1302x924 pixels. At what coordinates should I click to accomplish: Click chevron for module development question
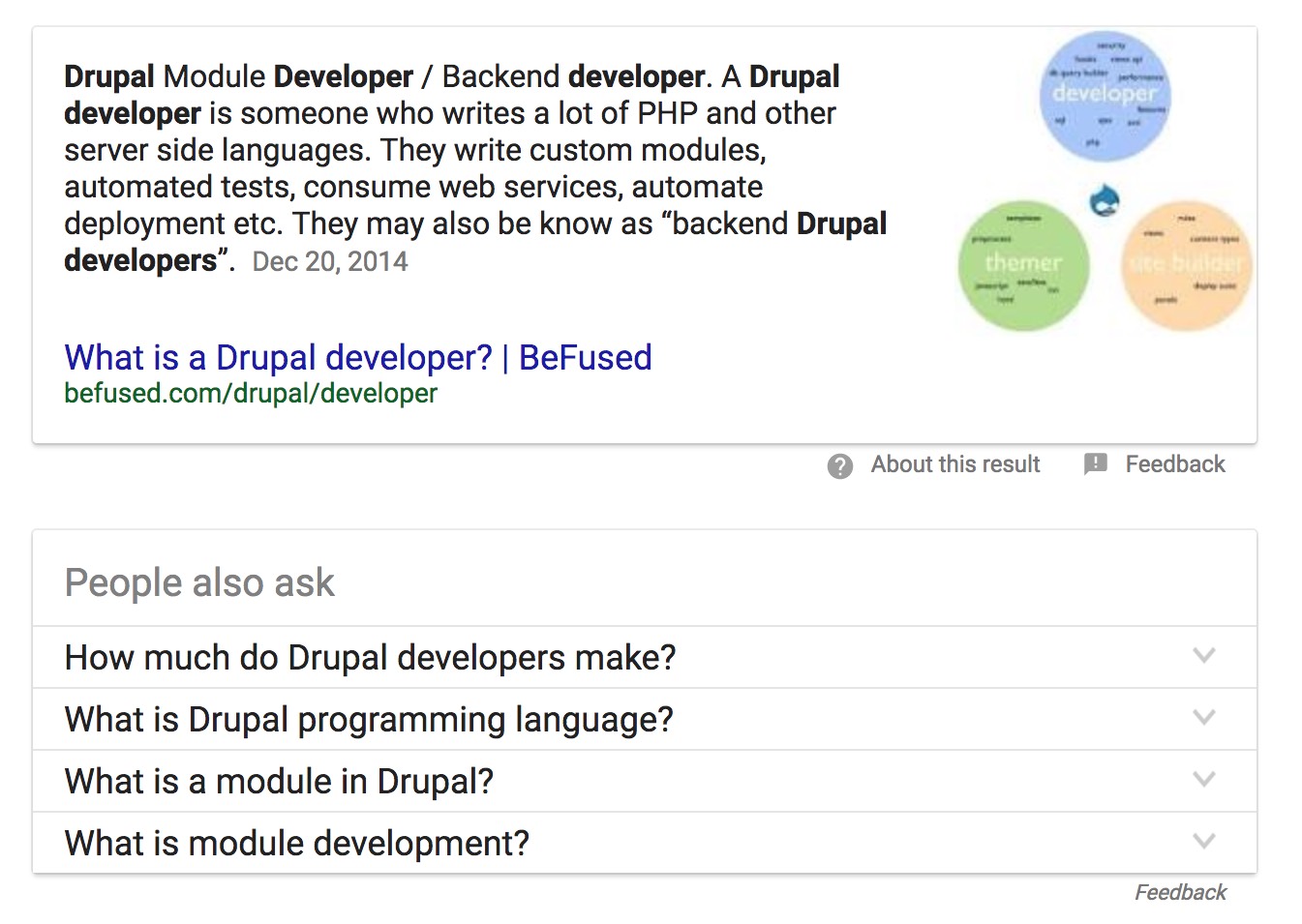(1203, 842)
